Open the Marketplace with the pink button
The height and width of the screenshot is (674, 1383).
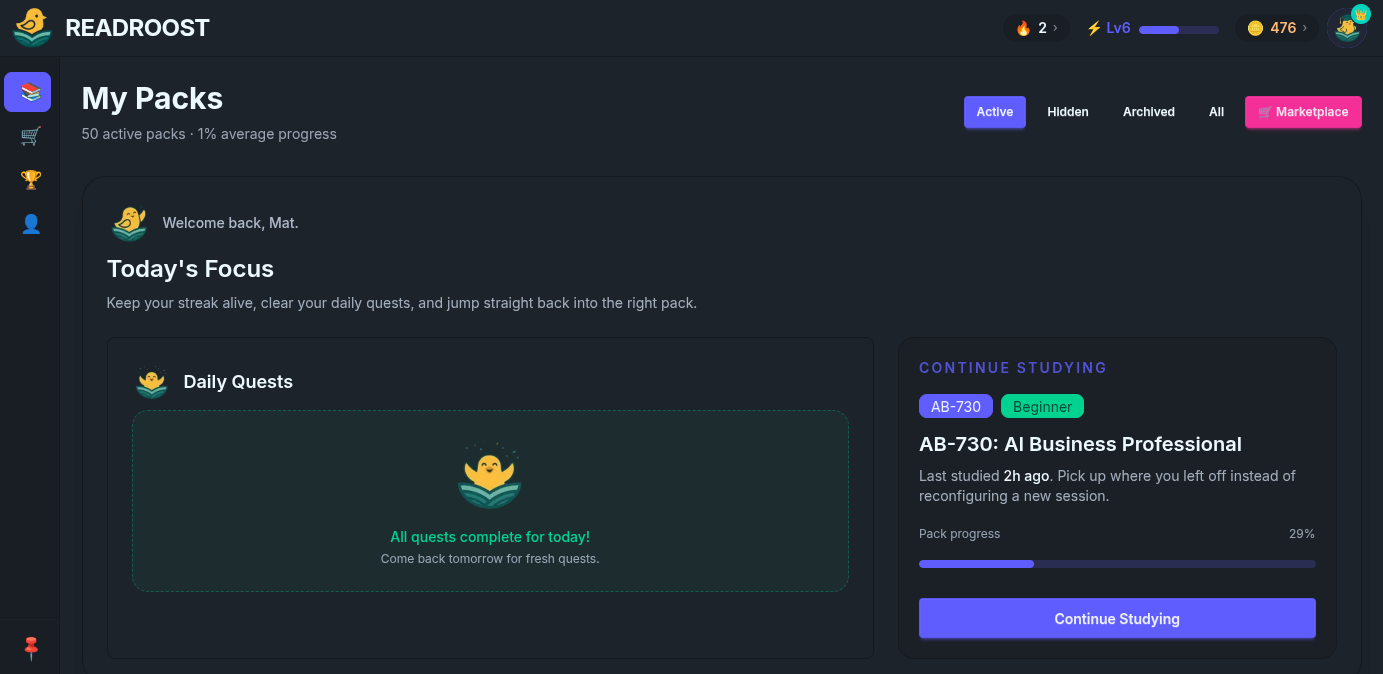coord(1303,112)
